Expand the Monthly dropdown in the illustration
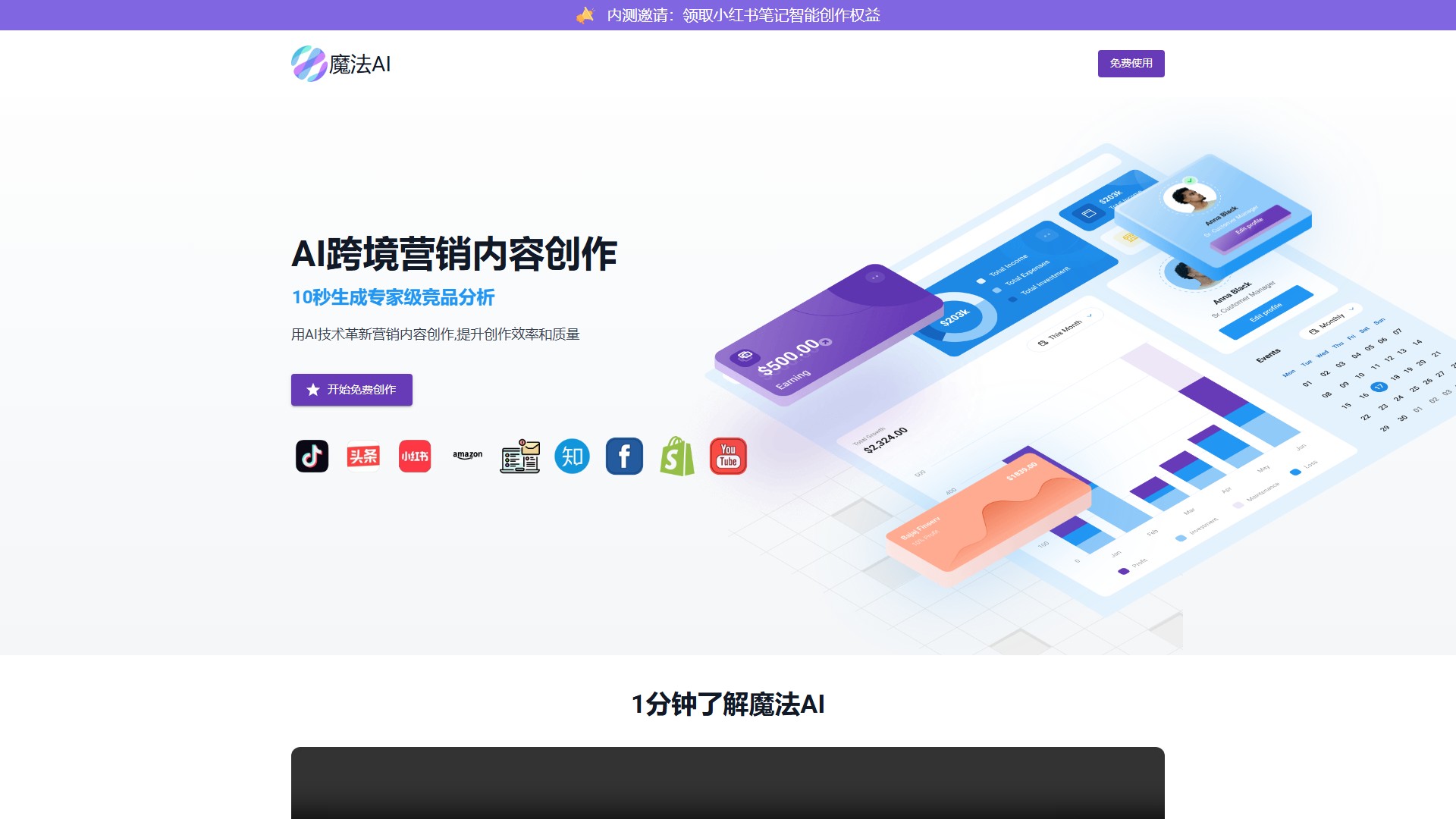The image size is (1456, 819). 1332,321
